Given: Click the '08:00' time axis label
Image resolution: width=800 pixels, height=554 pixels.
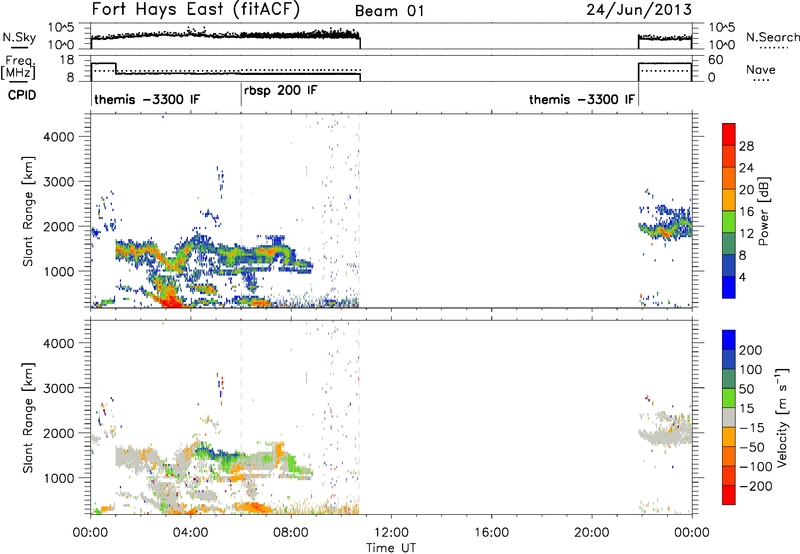Looking at the screenshot, I should click(x=291, y=533).
